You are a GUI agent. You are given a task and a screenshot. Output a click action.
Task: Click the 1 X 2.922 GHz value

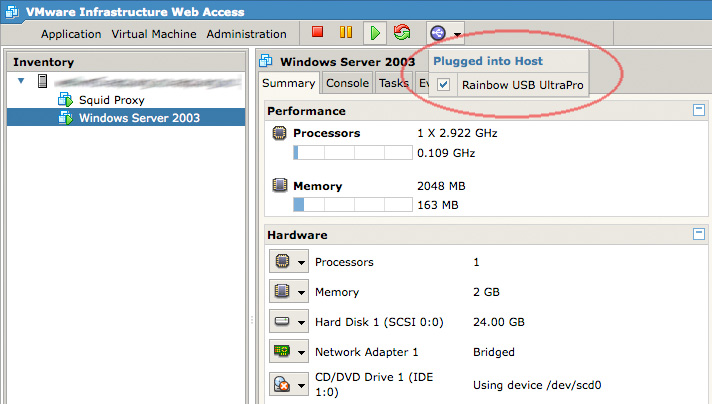point(457,133)
